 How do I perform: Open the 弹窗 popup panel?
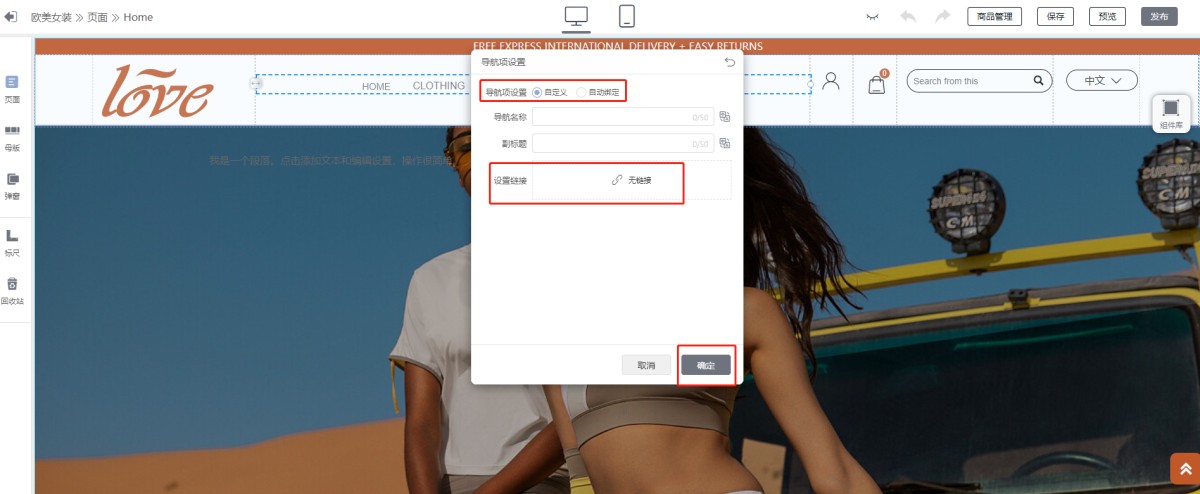tap(12, 185)
